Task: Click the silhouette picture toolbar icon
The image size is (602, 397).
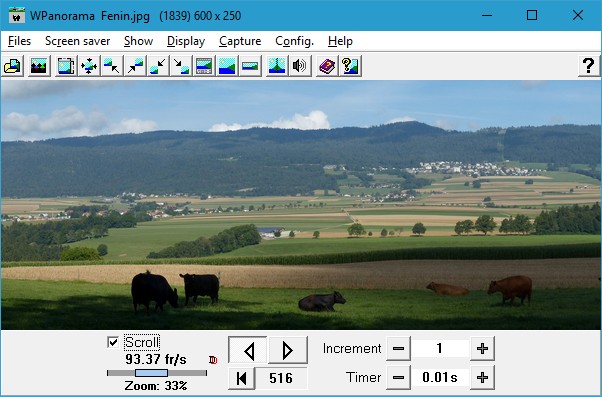Action: (39, 66)
